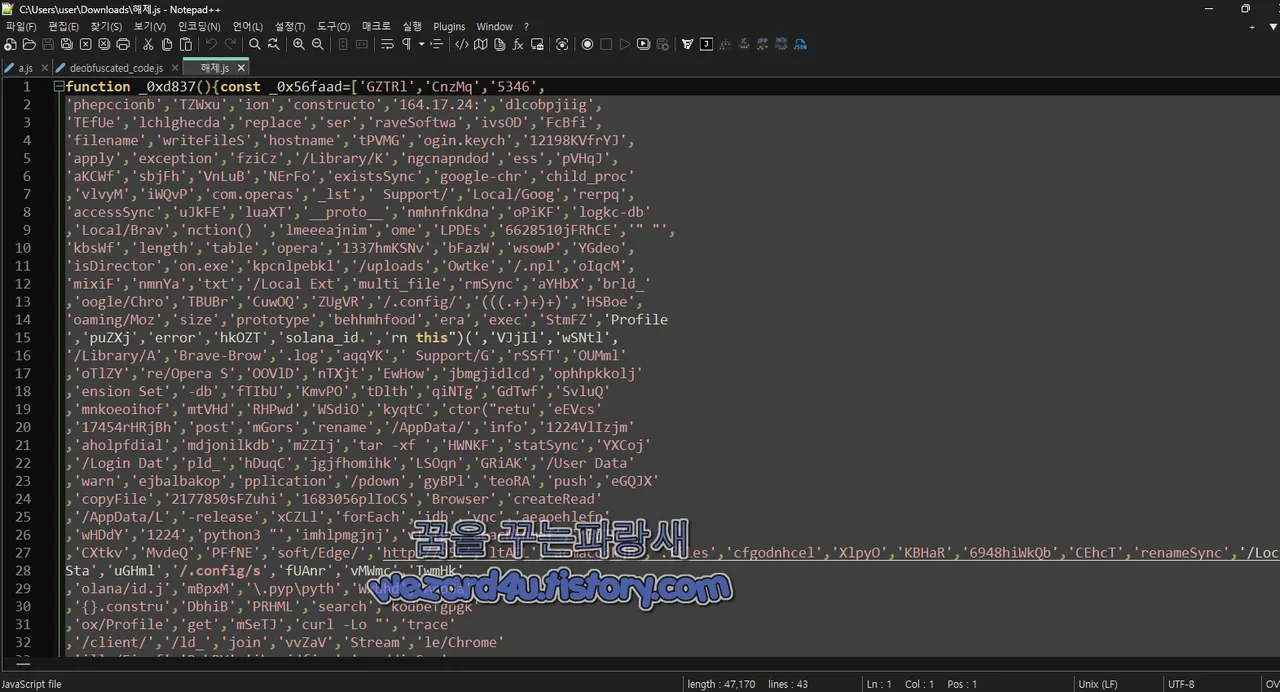Image resolution: width=1280 pixels, height=692 pixels.
Task: Open the 언어(L) menu
Action: pos(248,26)
